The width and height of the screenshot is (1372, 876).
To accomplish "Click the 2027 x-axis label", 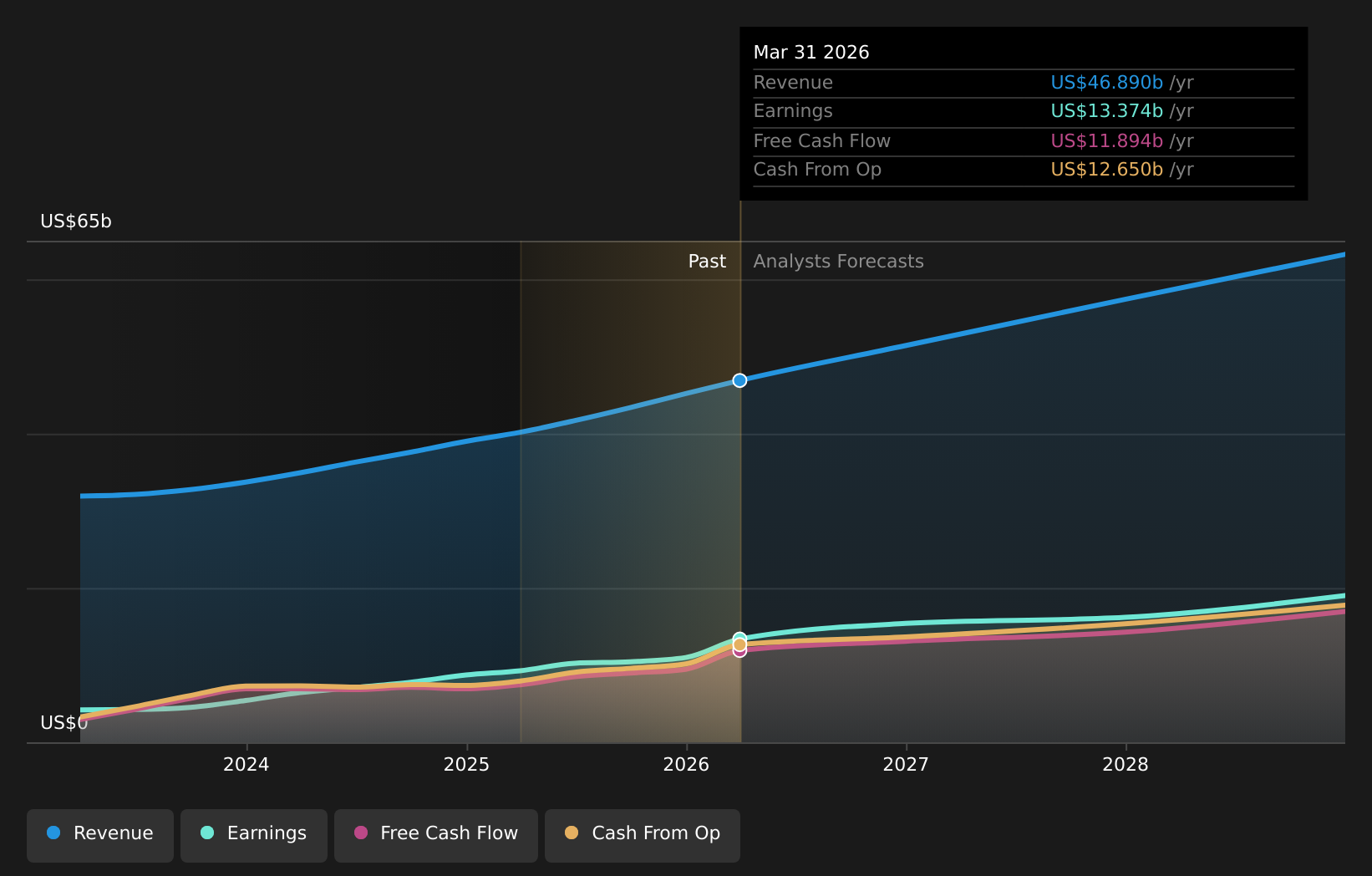I will 906,764.
